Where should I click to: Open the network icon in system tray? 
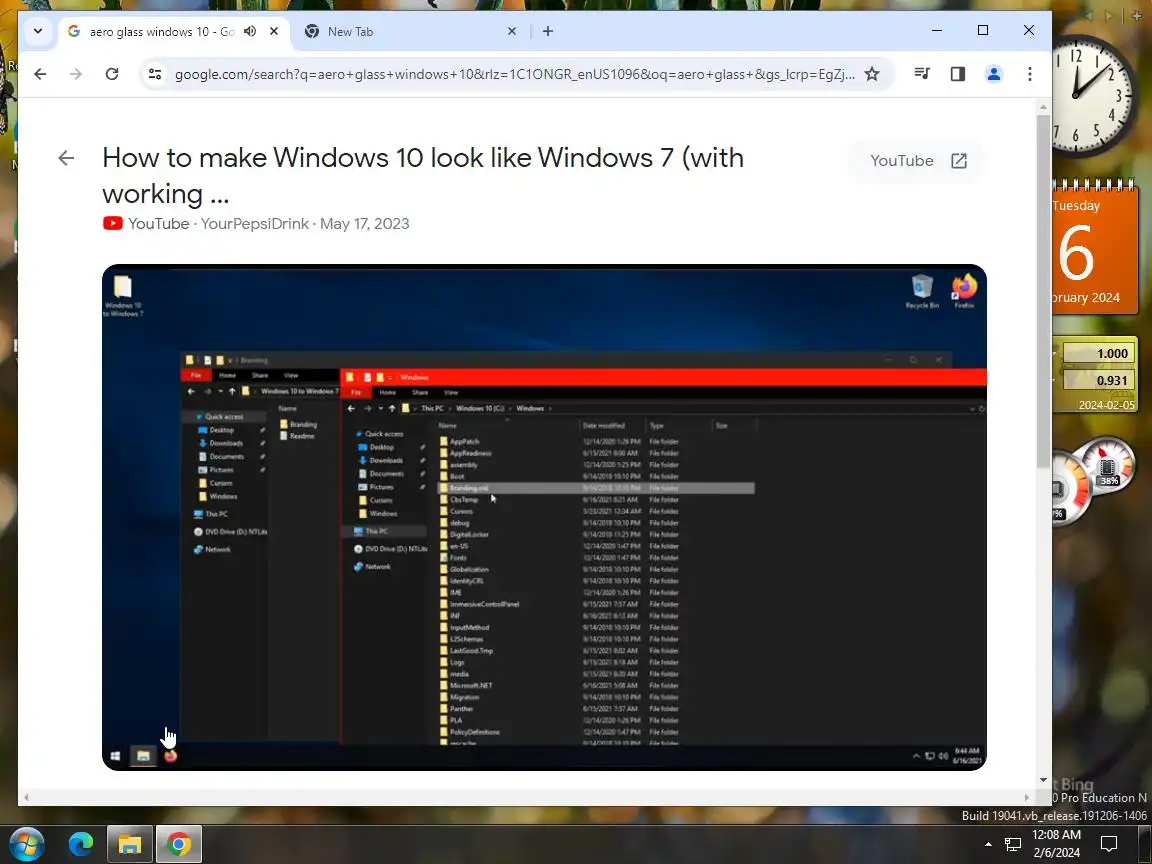click(x=1013, y=844)
